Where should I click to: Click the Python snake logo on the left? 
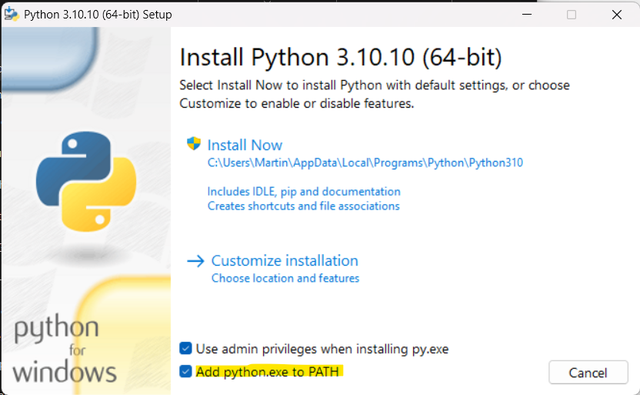(86, 181)
